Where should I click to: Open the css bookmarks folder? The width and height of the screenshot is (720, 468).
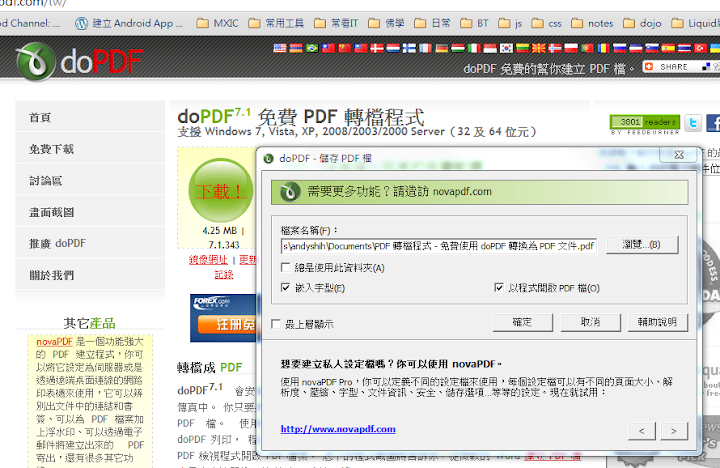pyautogui.click(x=546, y=23)
